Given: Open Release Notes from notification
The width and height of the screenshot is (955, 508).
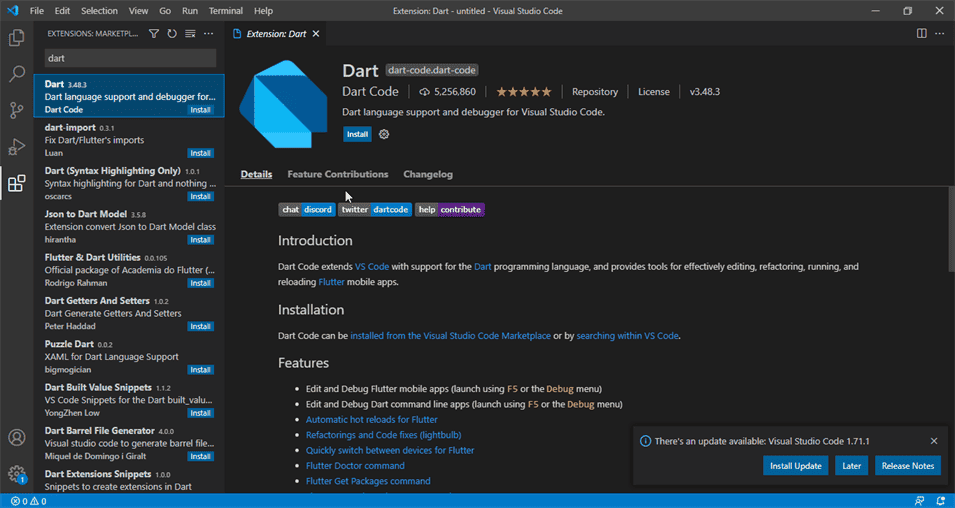Looking at the screenshot, I should [907, 466].
